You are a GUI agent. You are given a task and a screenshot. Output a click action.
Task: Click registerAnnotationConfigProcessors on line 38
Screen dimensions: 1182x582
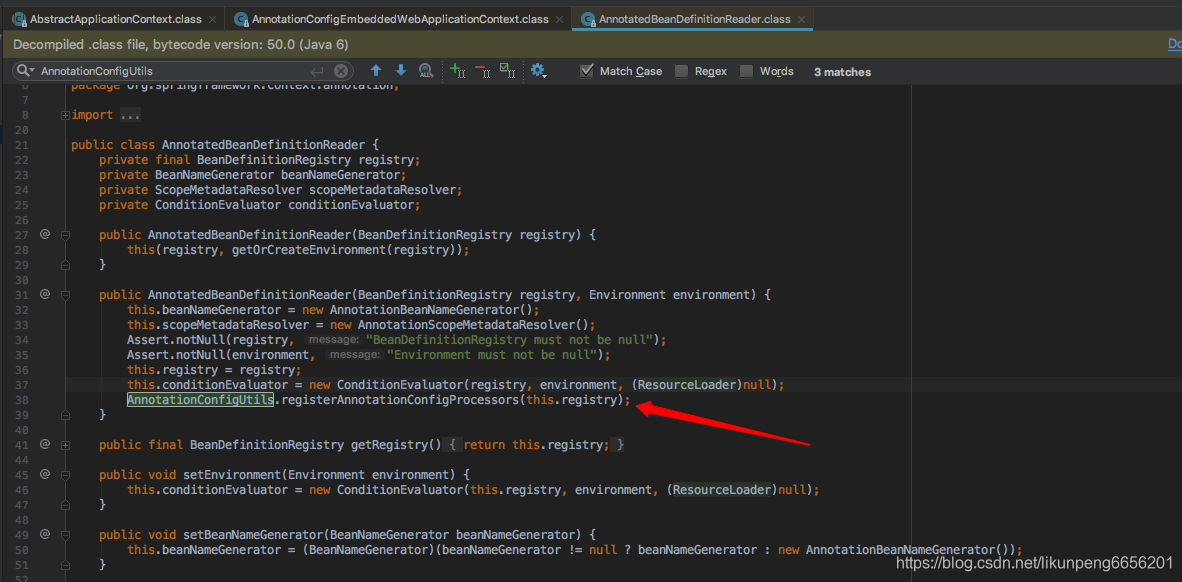(398, 400)
